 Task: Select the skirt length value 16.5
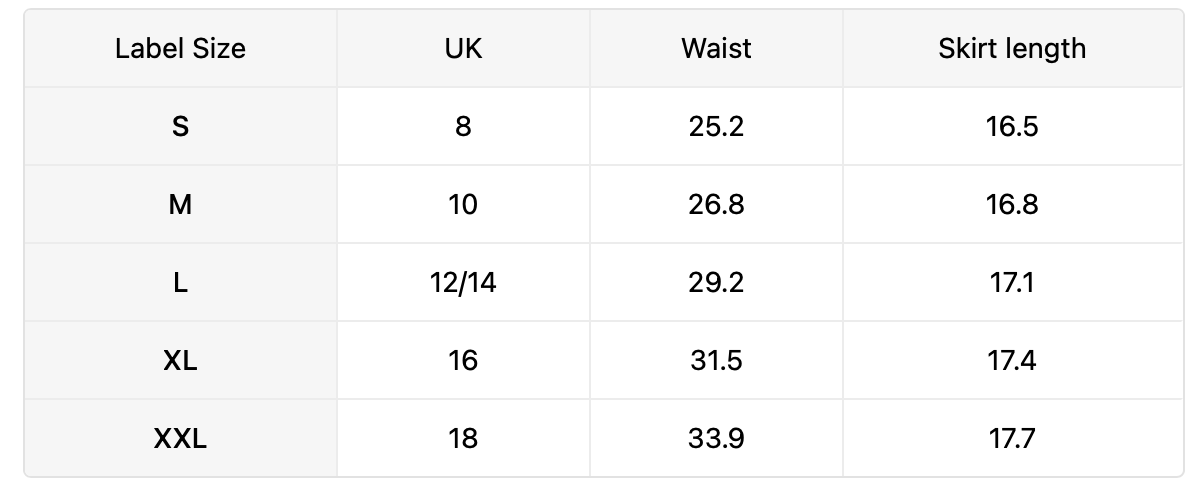coord(1012,126)
